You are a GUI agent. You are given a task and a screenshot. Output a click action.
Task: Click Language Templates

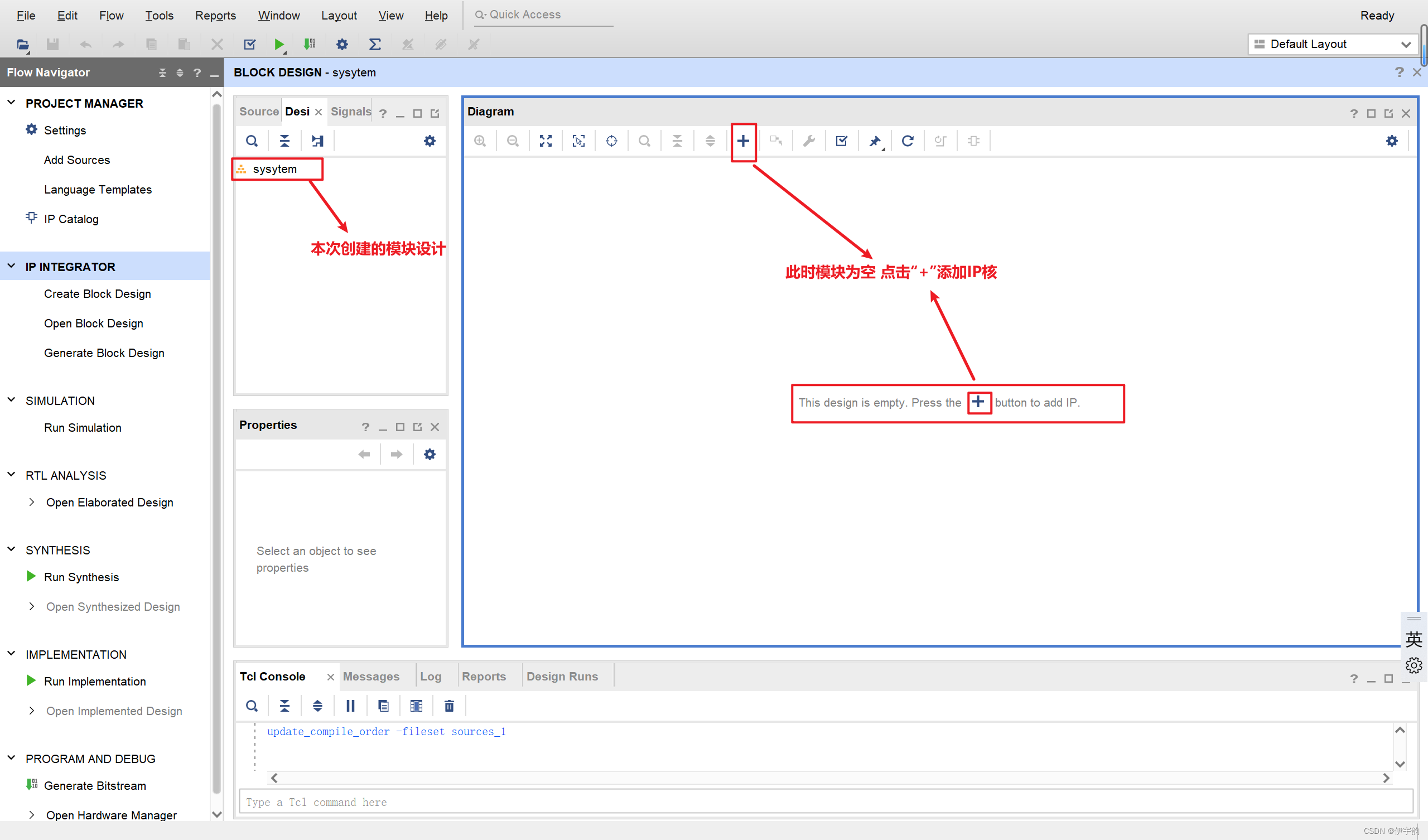[98, 189]
